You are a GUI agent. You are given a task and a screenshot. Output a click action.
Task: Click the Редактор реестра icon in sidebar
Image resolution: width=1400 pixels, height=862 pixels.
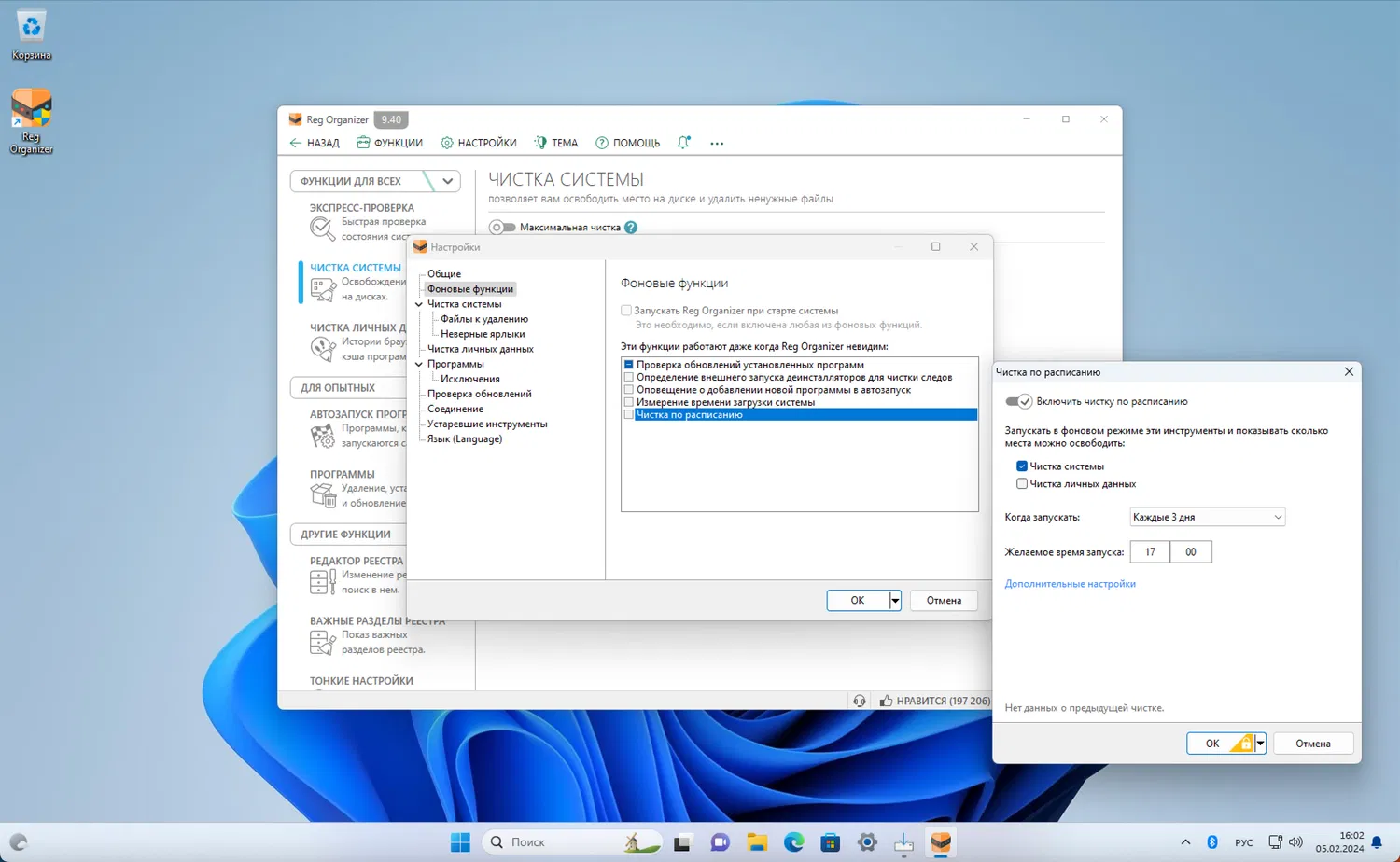(x=322, y=582)
